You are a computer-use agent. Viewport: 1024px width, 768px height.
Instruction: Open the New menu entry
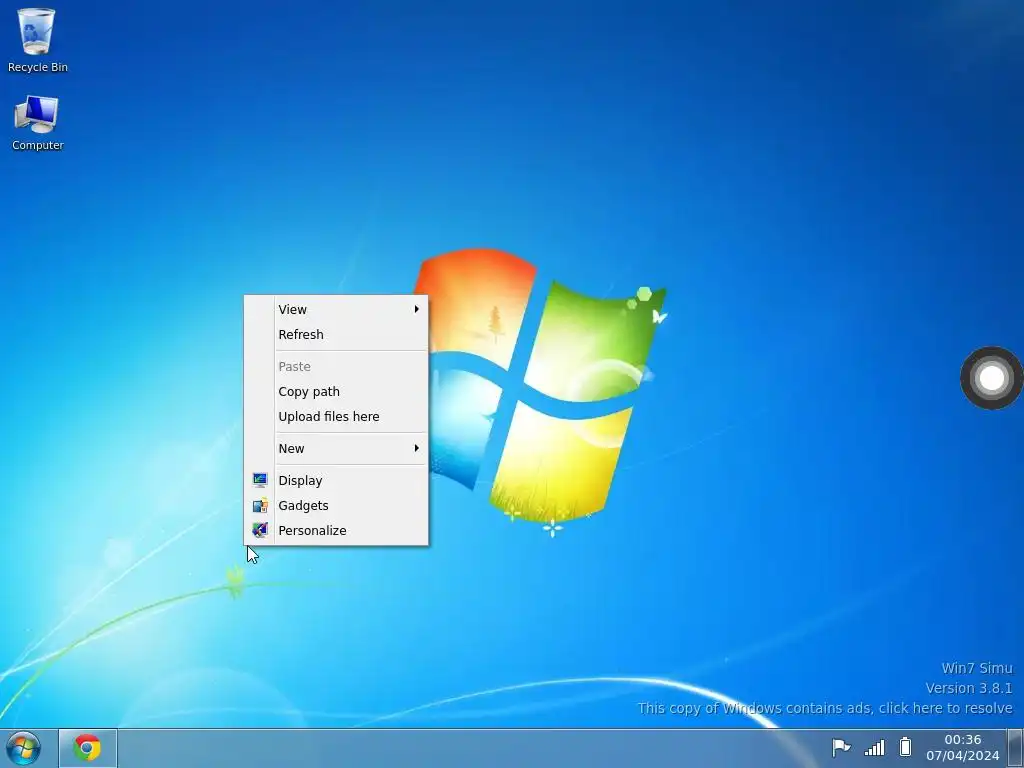point(336,448)
